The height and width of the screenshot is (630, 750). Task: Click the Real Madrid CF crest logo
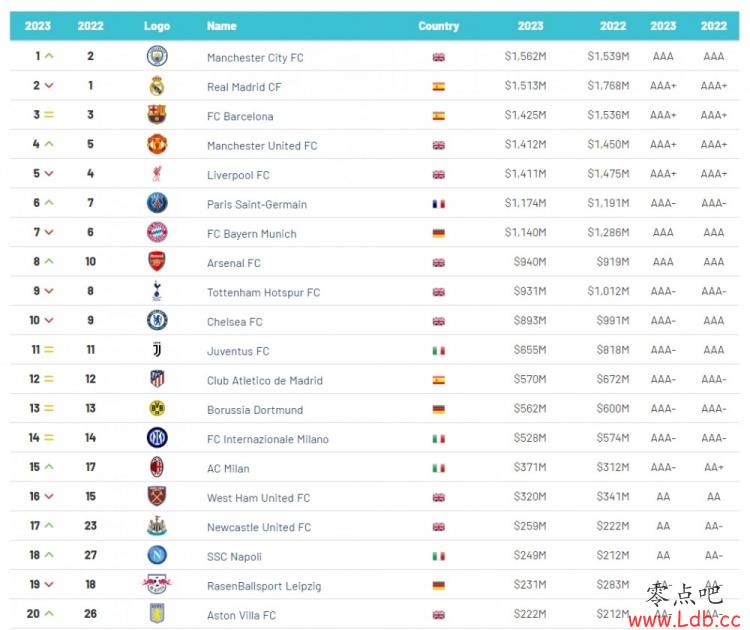click(x=157, y=86)
